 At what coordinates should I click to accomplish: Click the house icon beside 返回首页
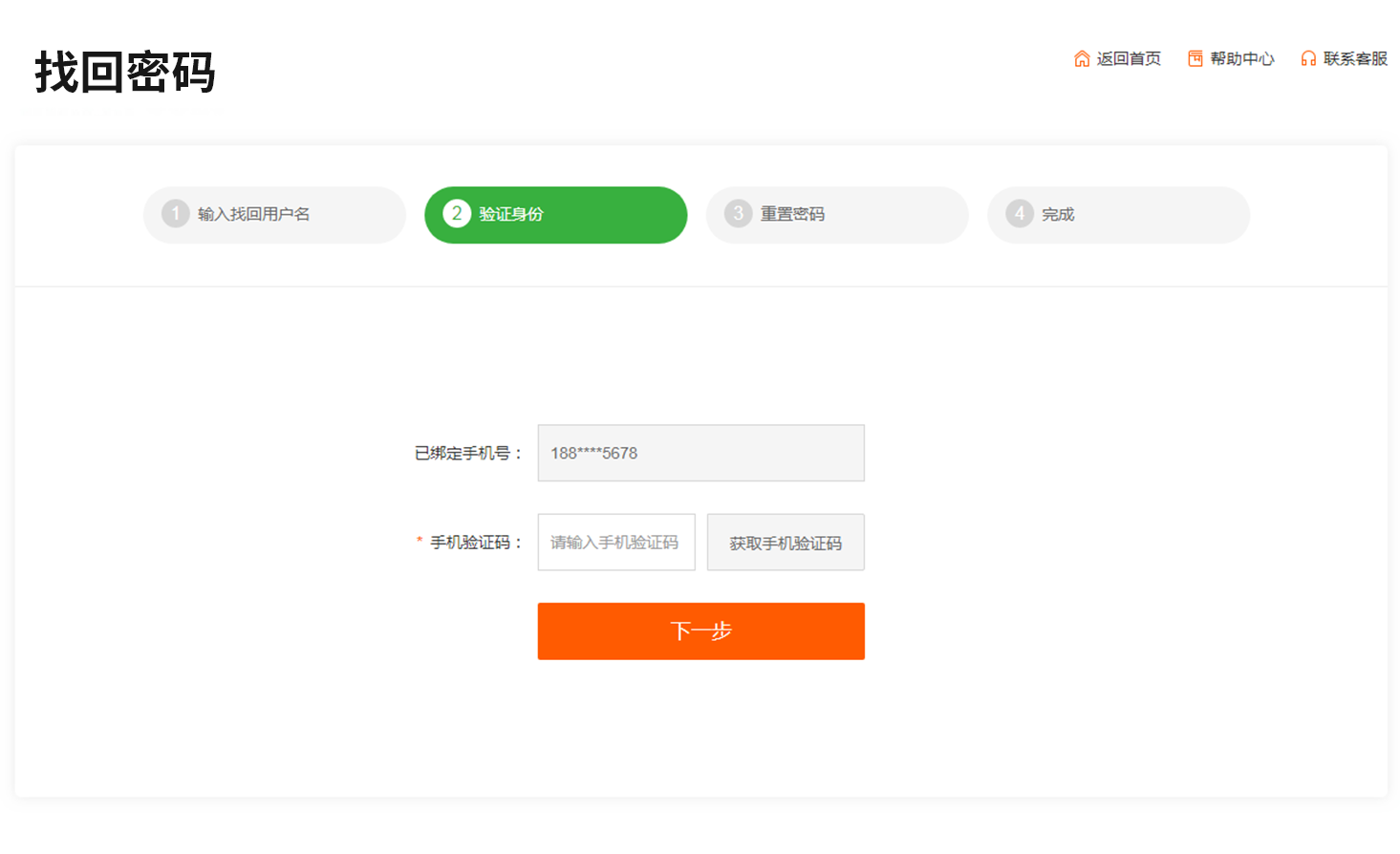click(x=1082, y=59)
